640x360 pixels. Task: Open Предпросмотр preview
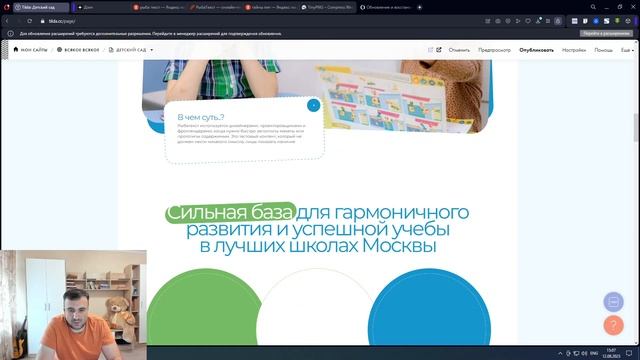[x=494, y=50]
